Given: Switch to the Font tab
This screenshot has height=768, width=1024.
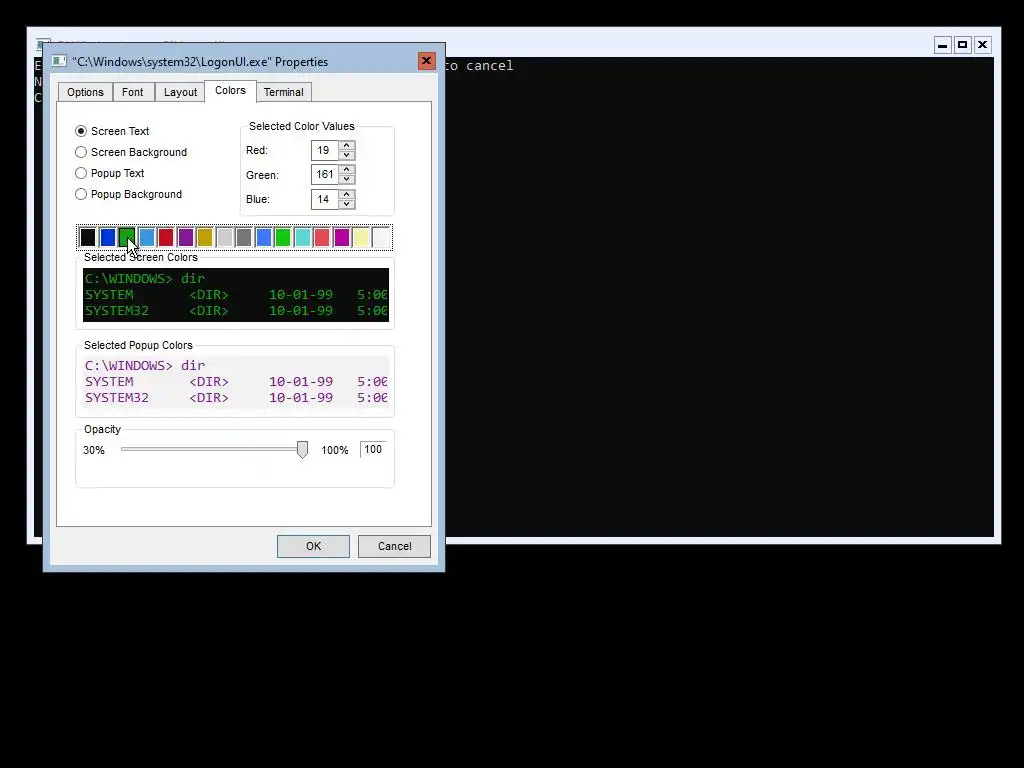Looking at the screenshot, I should click(133, 92).
